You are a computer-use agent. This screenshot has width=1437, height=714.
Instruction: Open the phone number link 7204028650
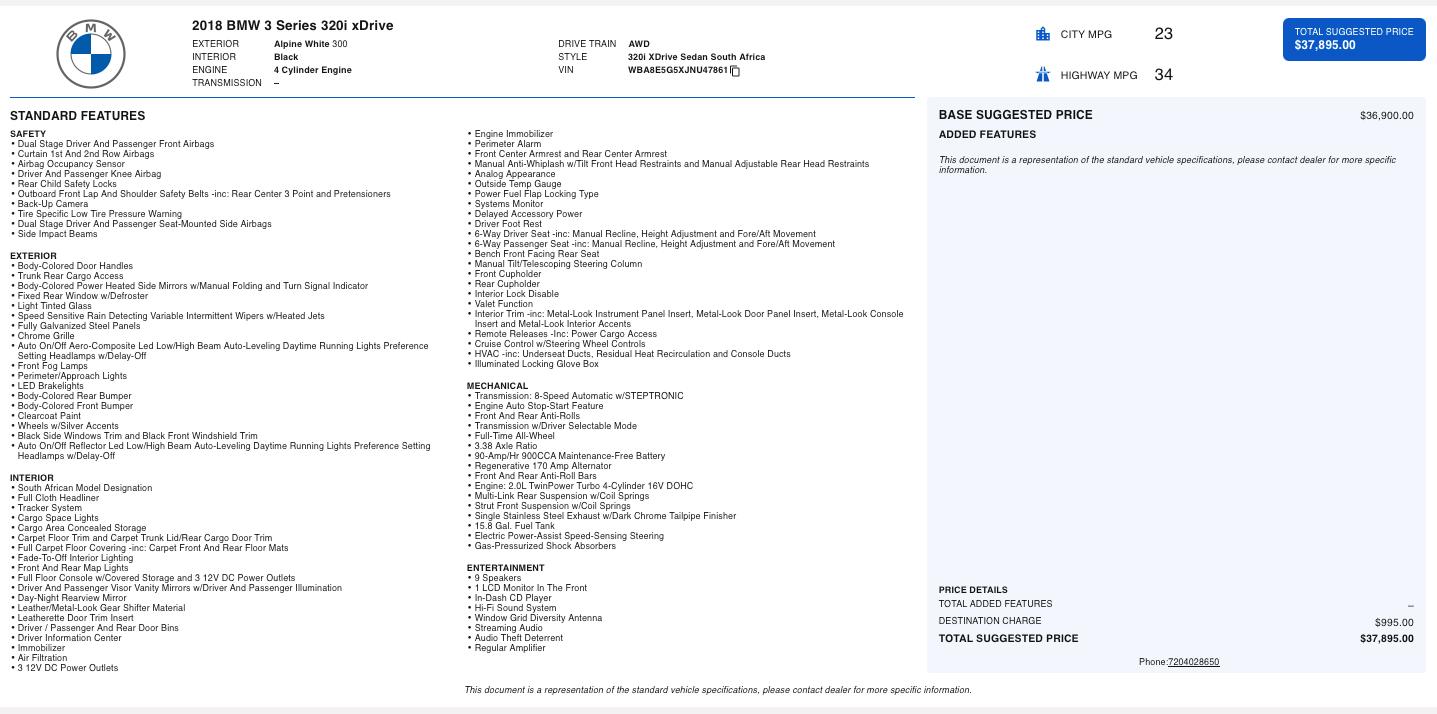pos(1193,662)
